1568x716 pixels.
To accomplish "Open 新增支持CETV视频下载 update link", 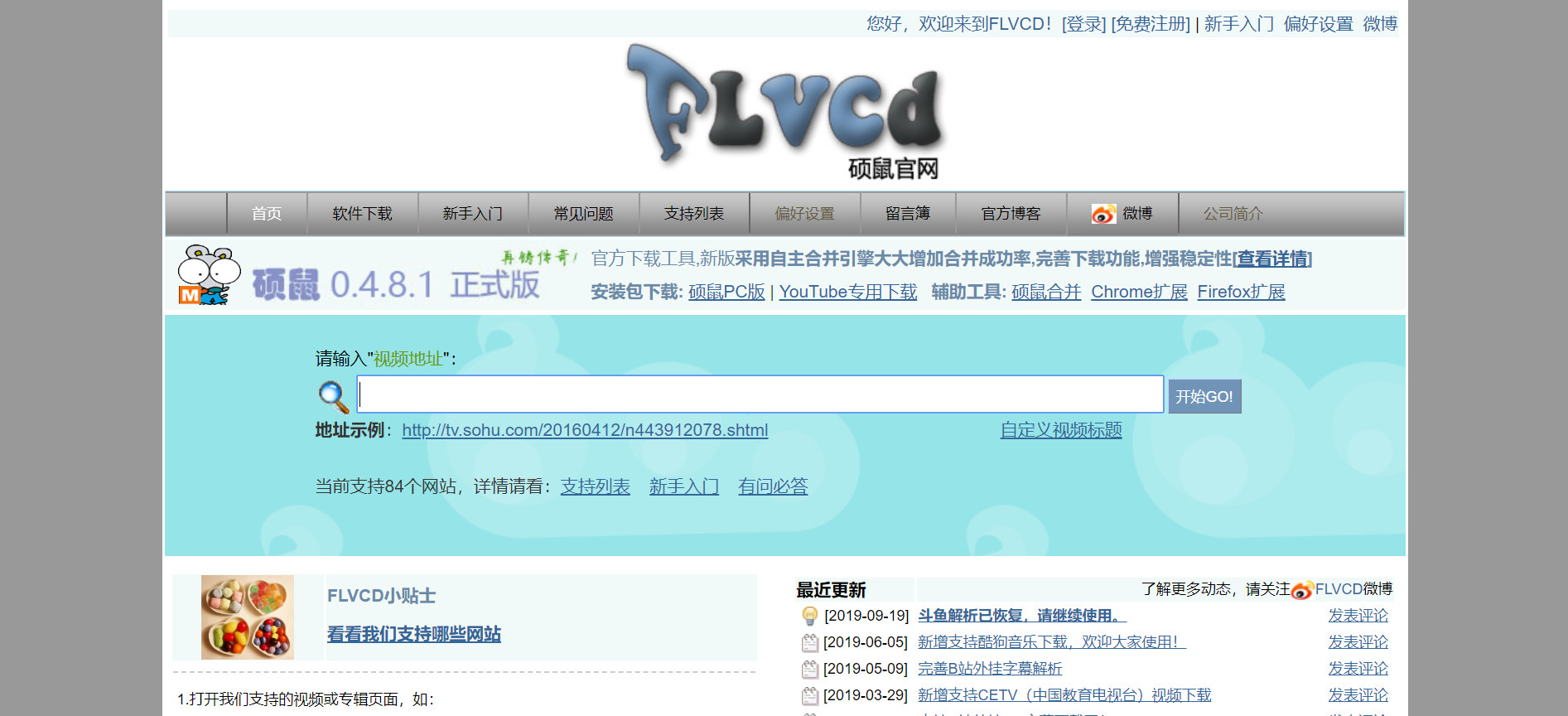I will click(1064, 695).
